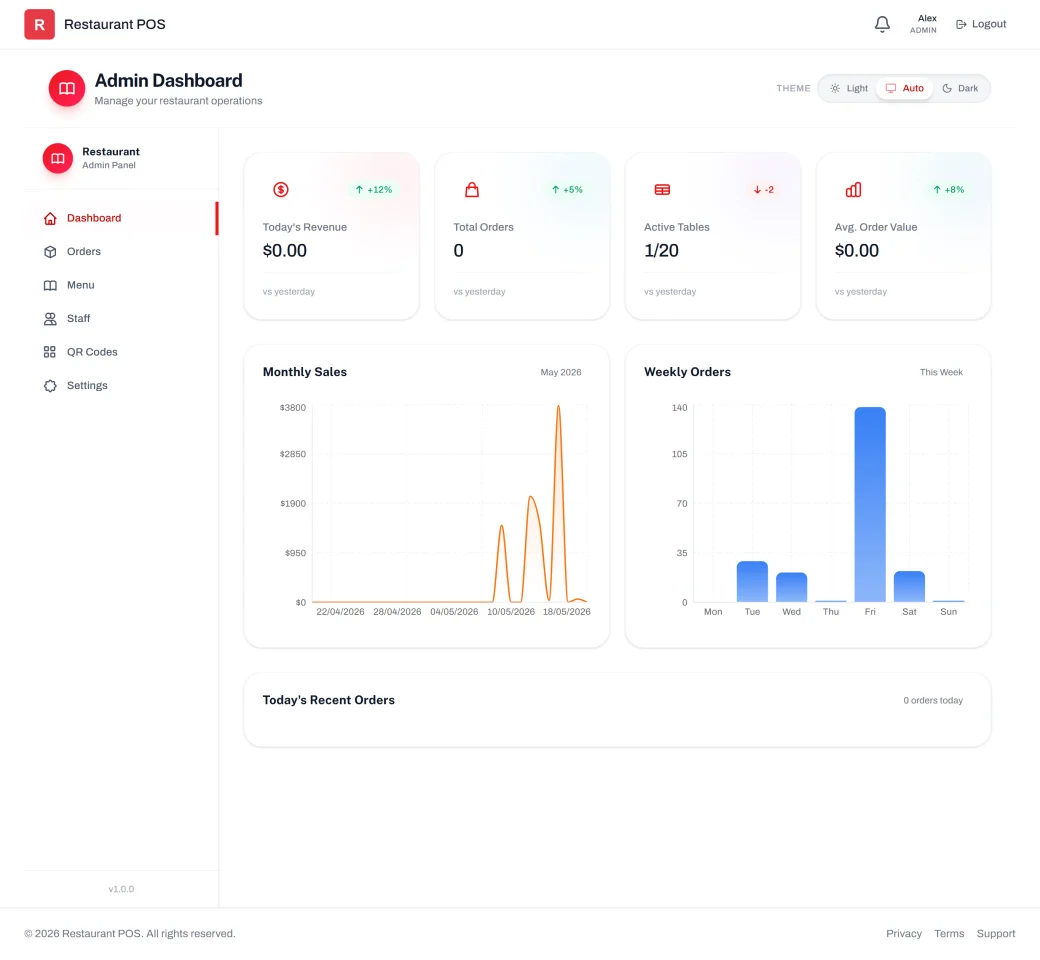Image resolution: width=1040 pixels, height=960 pixels.
Task: Click the May 2026 label on Monthly Sales
Action: 560,372
